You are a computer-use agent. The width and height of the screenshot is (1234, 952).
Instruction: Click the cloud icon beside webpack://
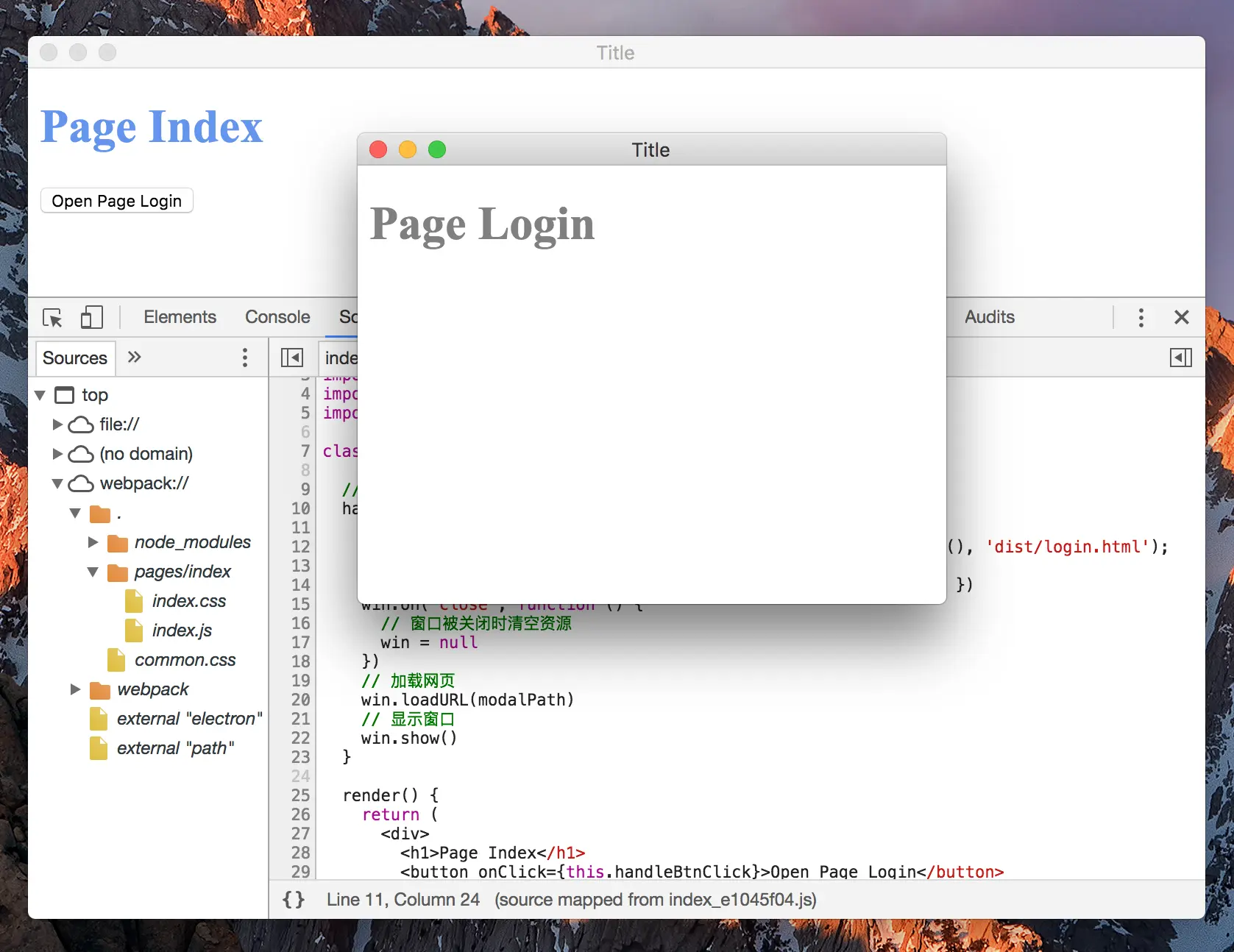81,483
